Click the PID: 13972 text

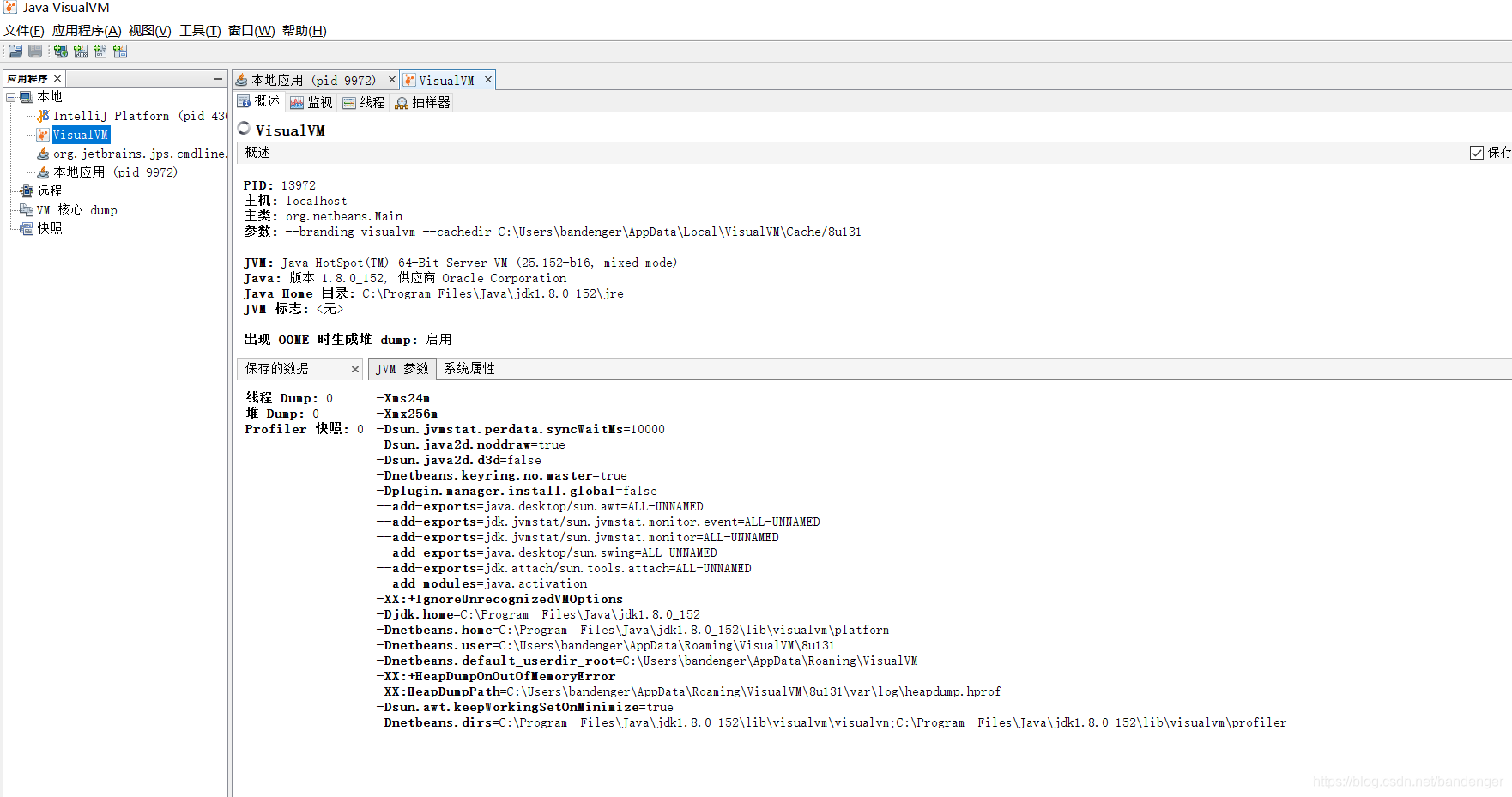click(x=280, y=185)
